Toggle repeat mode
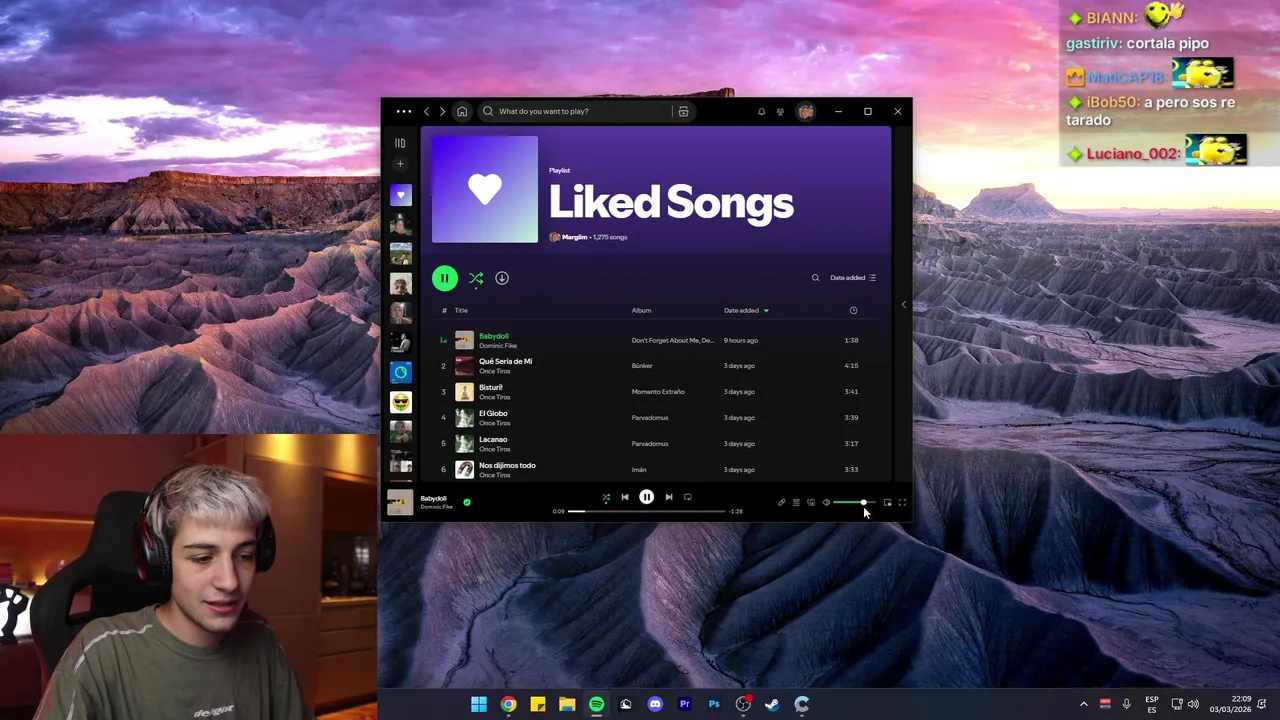The width and height of the screenshot is (1280, 720). coord(687,497)
